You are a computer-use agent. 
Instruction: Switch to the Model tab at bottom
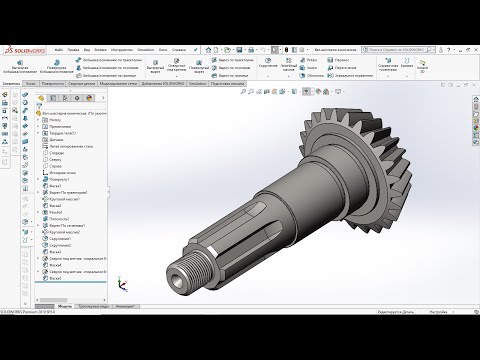(x=65, y=306)
